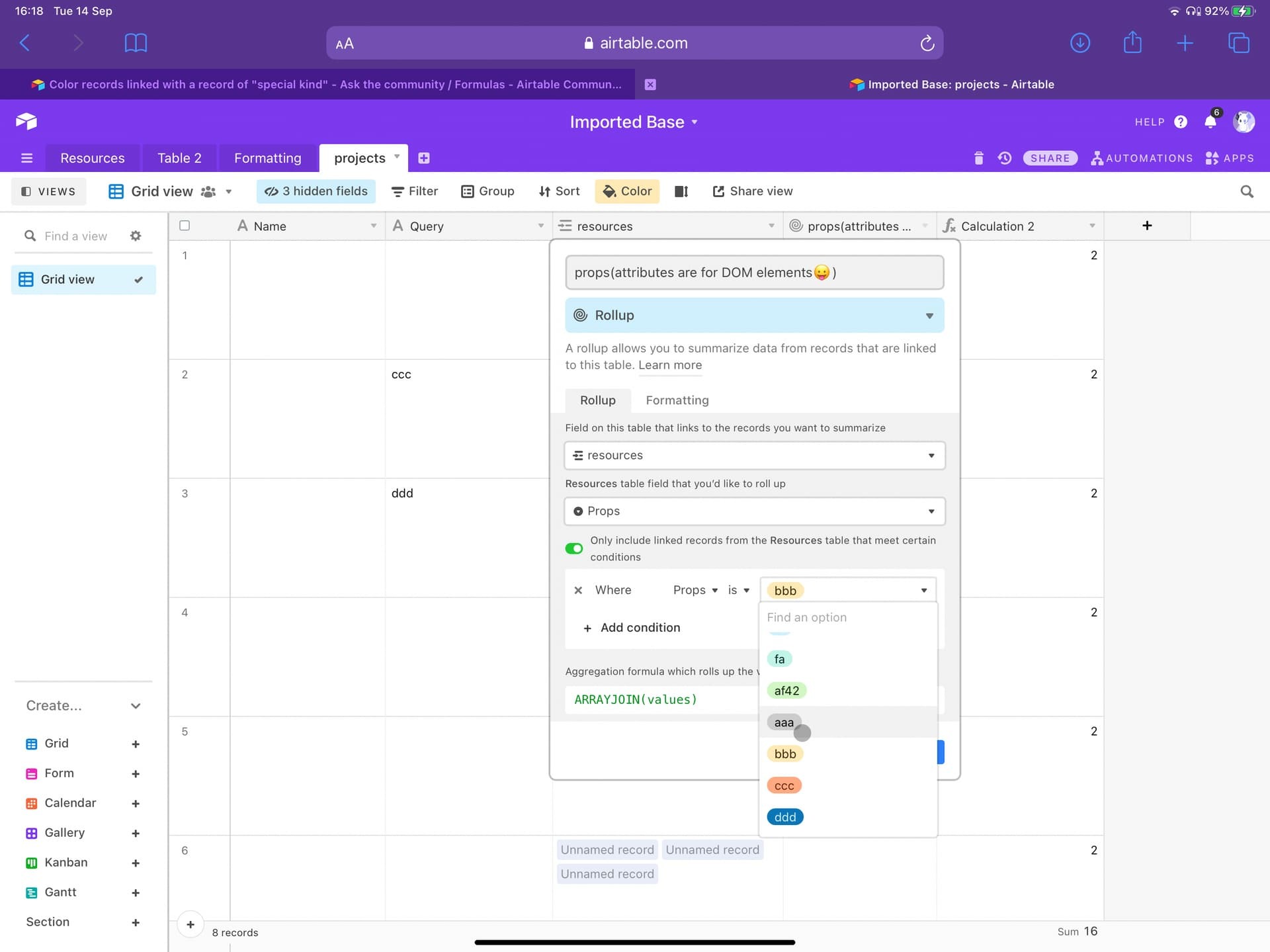Viewport: 1270px width, 952px height.
Task: Toggle the linked records conditions switch
Action: point(574,548)
